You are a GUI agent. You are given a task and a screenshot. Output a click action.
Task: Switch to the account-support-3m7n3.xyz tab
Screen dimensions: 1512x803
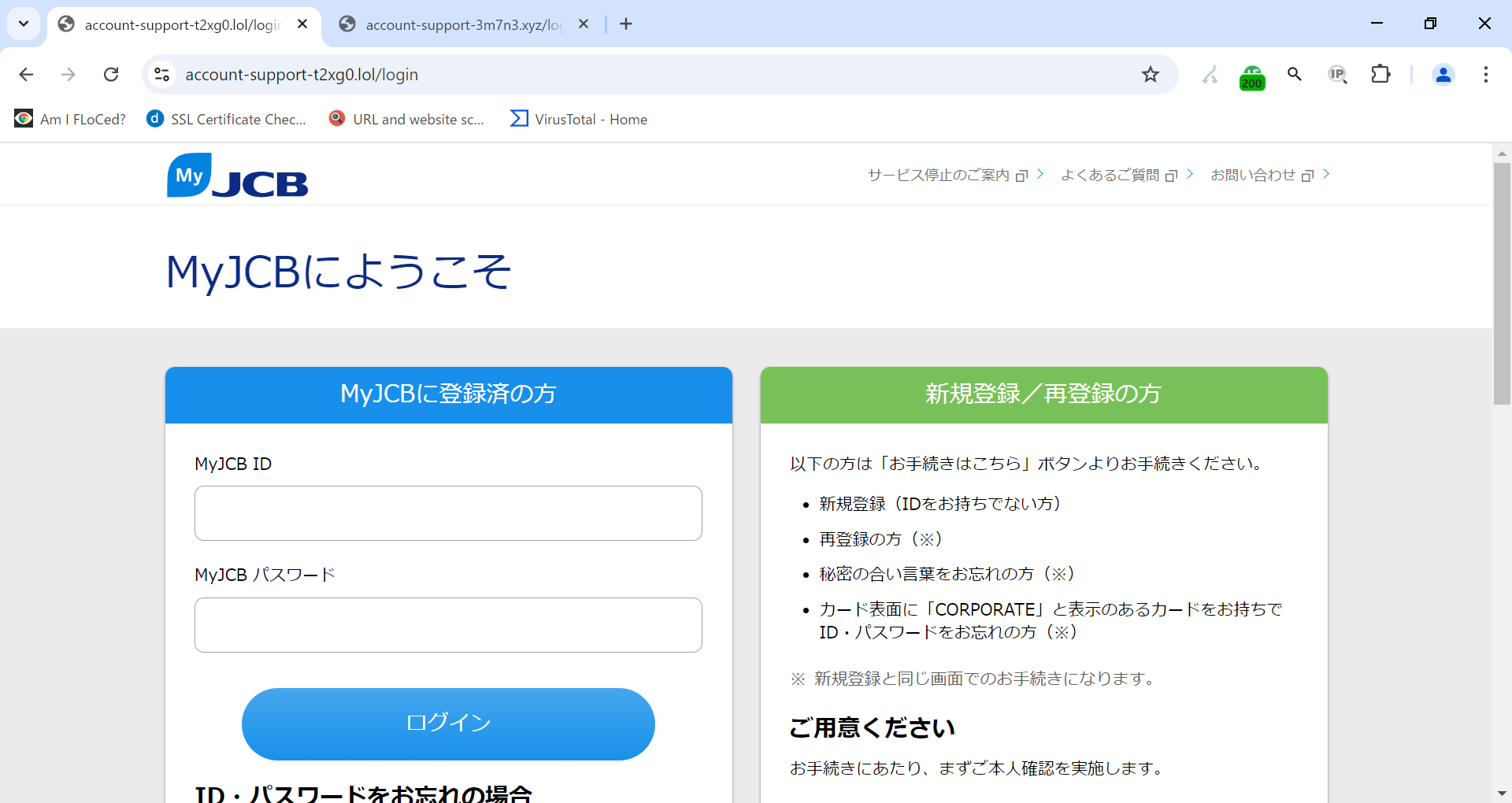coord(464,24)
